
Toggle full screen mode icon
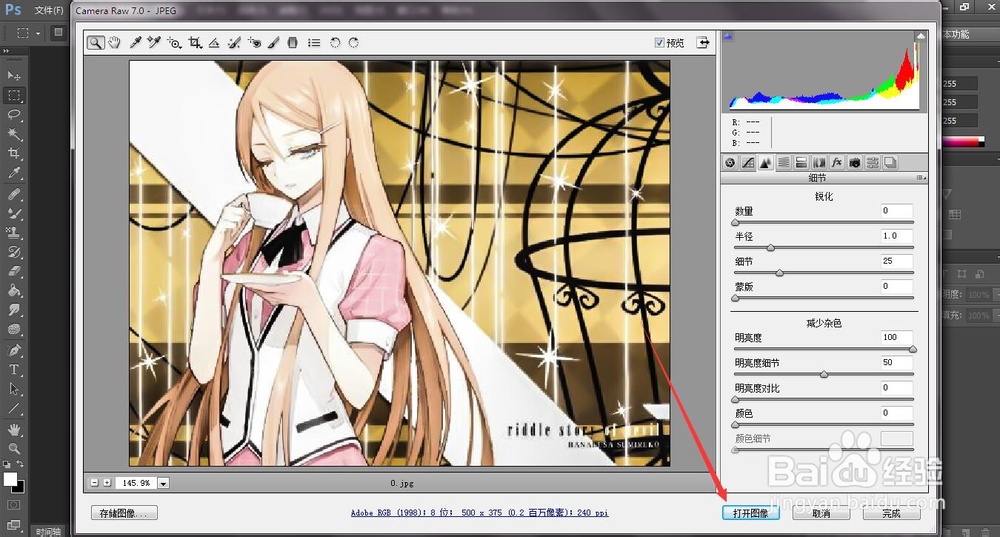coord(703,43)
